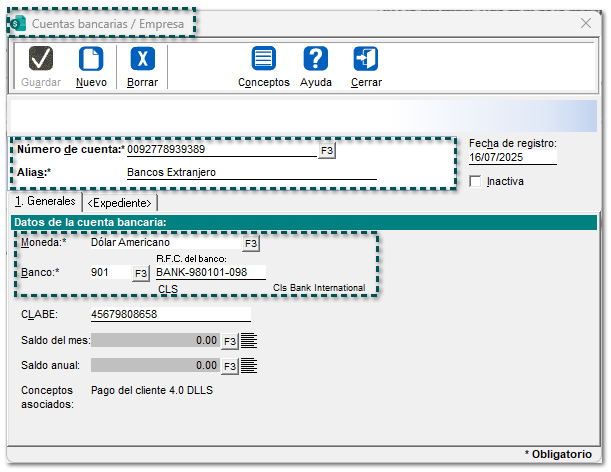Image resolution: width=611 pixels, height=472 pixels.
Task: Open F3 lookup for Moneda
Action: [x=251, y=243]
